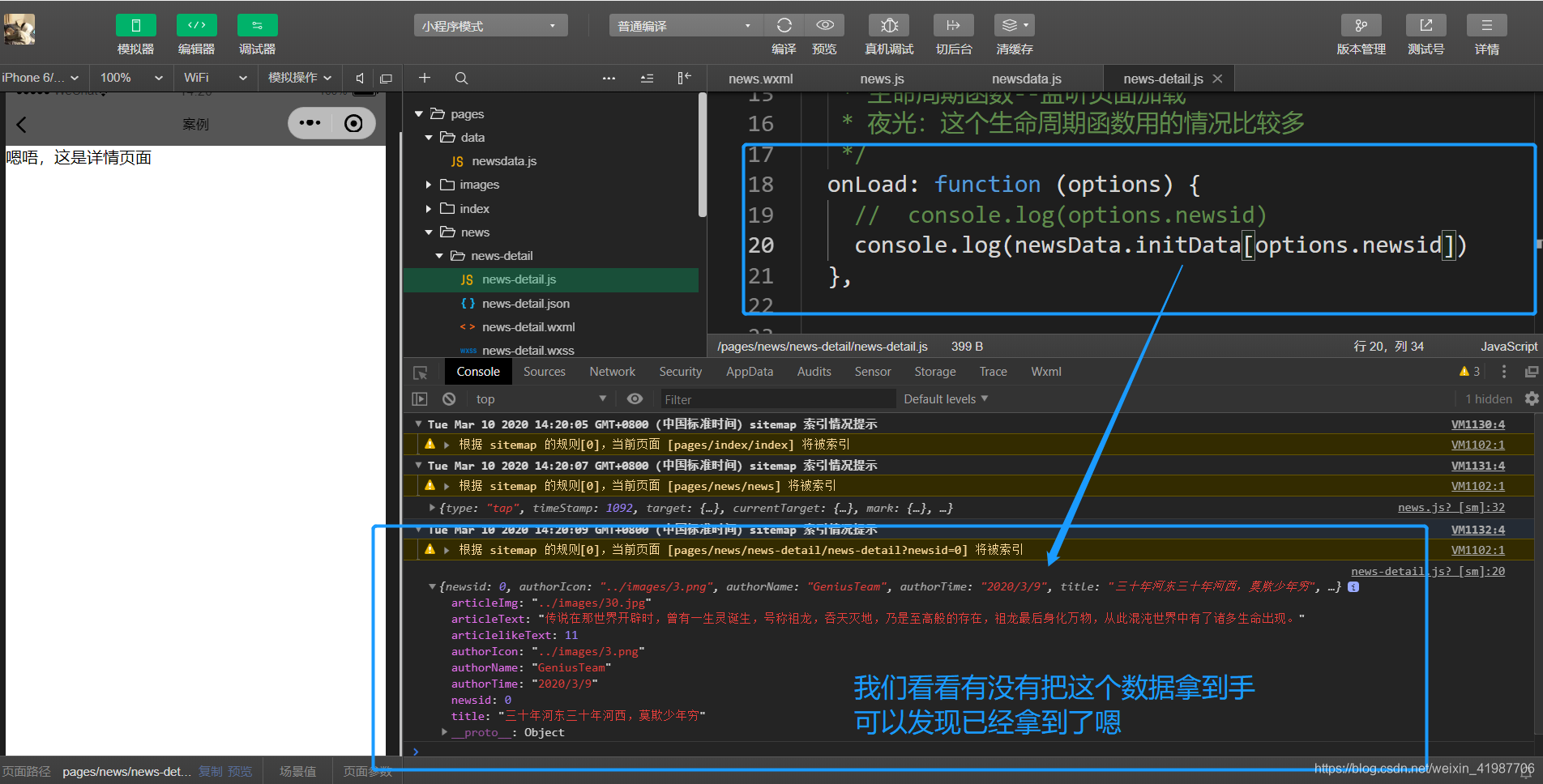This screenshot has height=784, width=1543.
Task: Open the VM1130:4 source link
Action: pyautogui.click(x=1478, y=424)
